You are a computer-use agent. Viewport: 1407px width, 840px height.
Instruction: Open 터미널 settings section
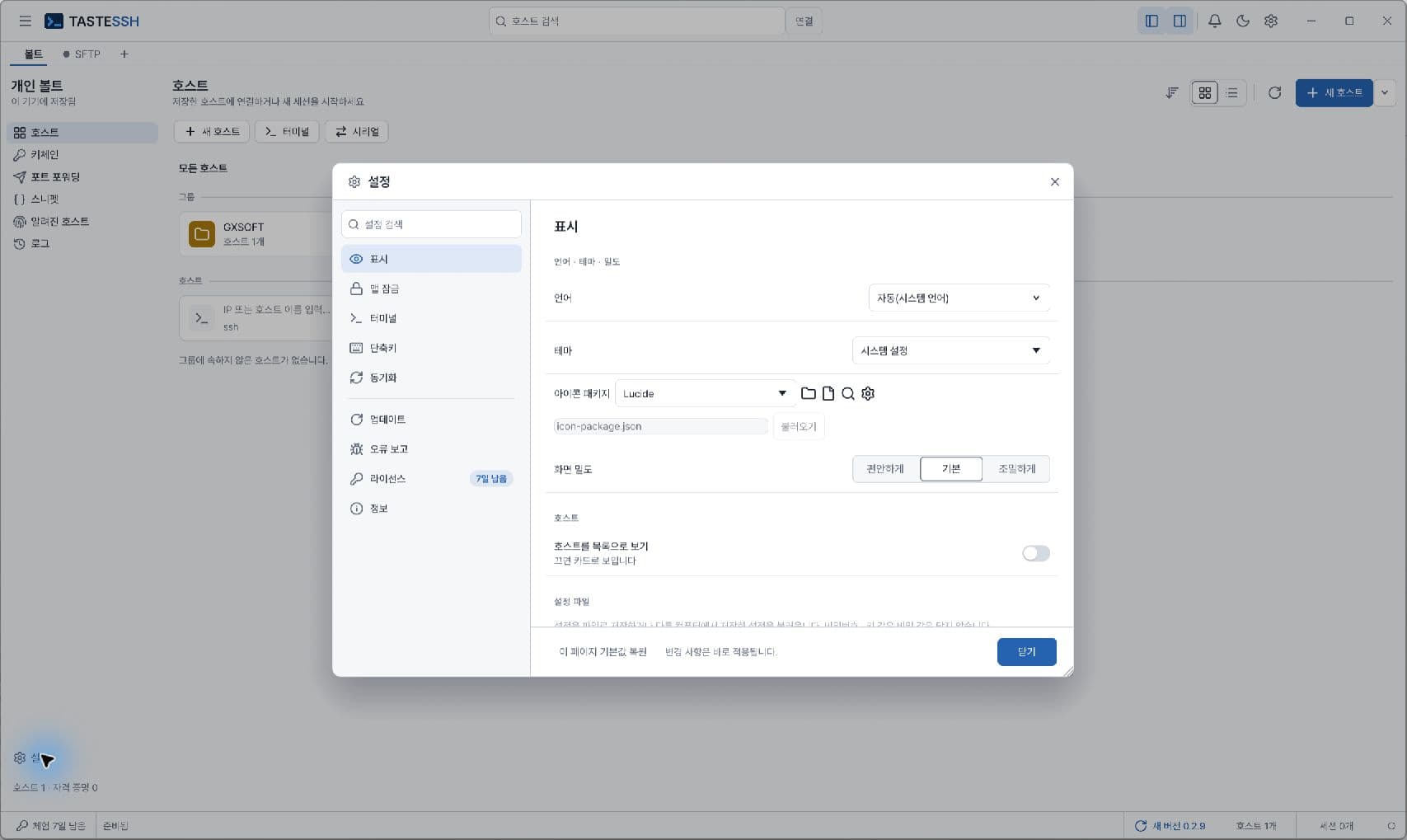tap(431, 318)
